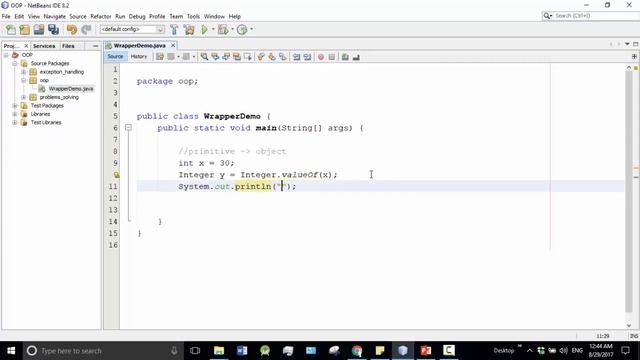Open the Window menu
The height and width of the screenshot is (360, 640).
coord(214,16)
